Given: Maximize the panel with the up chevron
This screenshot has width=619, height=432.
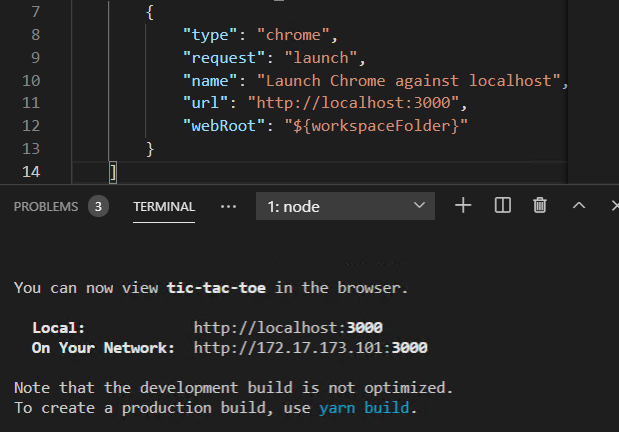Looking at the screenshot, I should (x=579, y=205).
